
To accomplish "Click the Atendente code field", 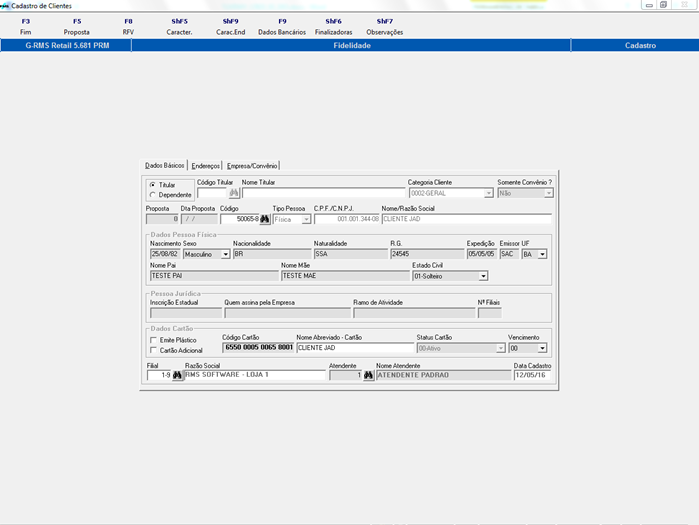I will 346,375.
